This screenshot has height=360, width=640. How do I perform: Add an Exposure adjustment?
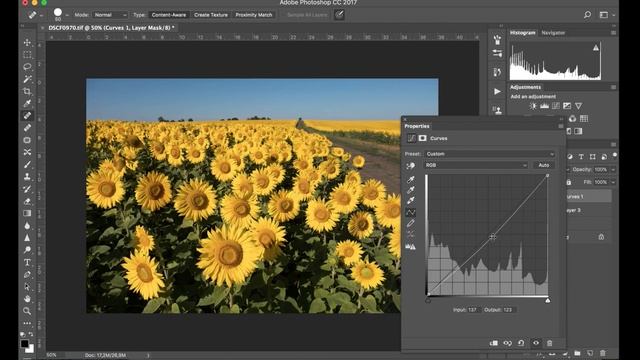(x=567, y=106)
